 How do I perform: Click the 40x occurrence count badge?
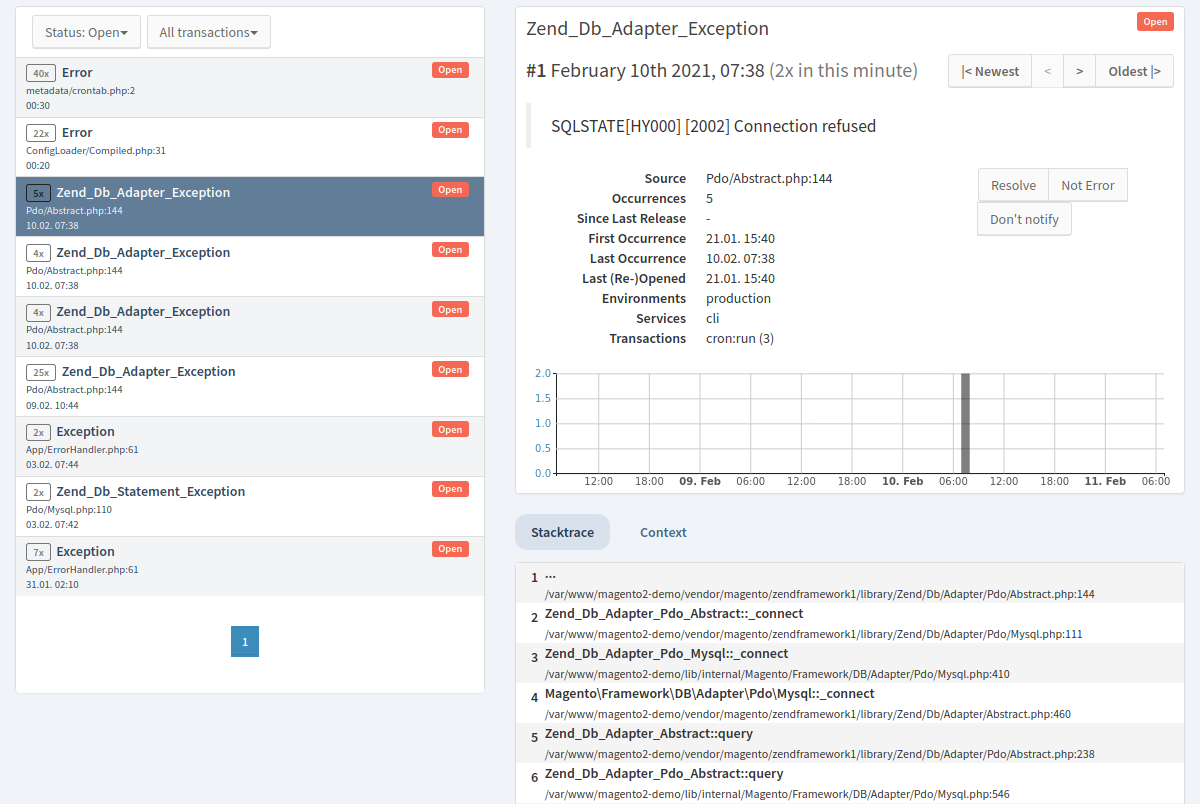[x=41, y=73]
